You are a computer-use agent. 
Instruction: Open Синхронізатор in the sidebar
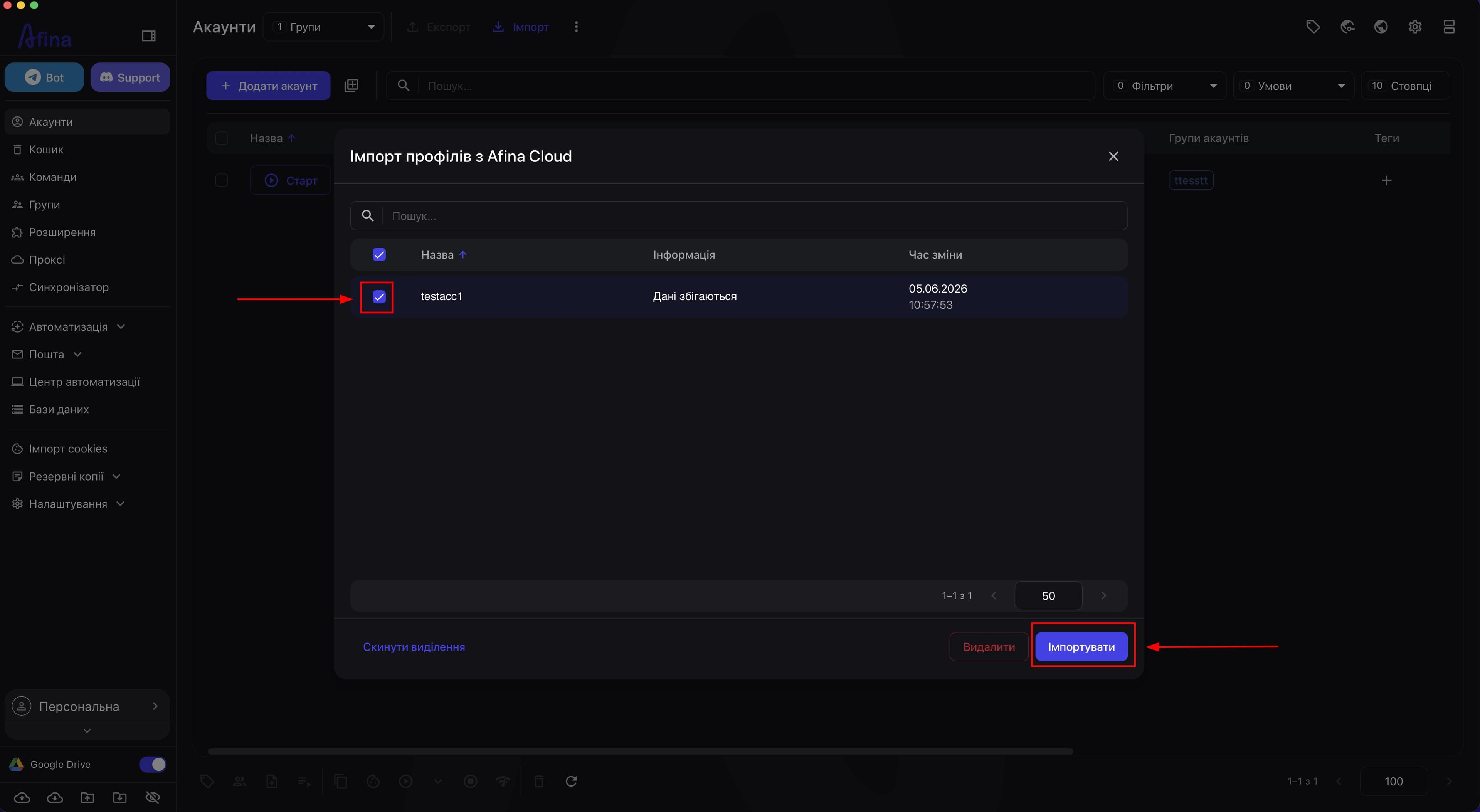87,287
